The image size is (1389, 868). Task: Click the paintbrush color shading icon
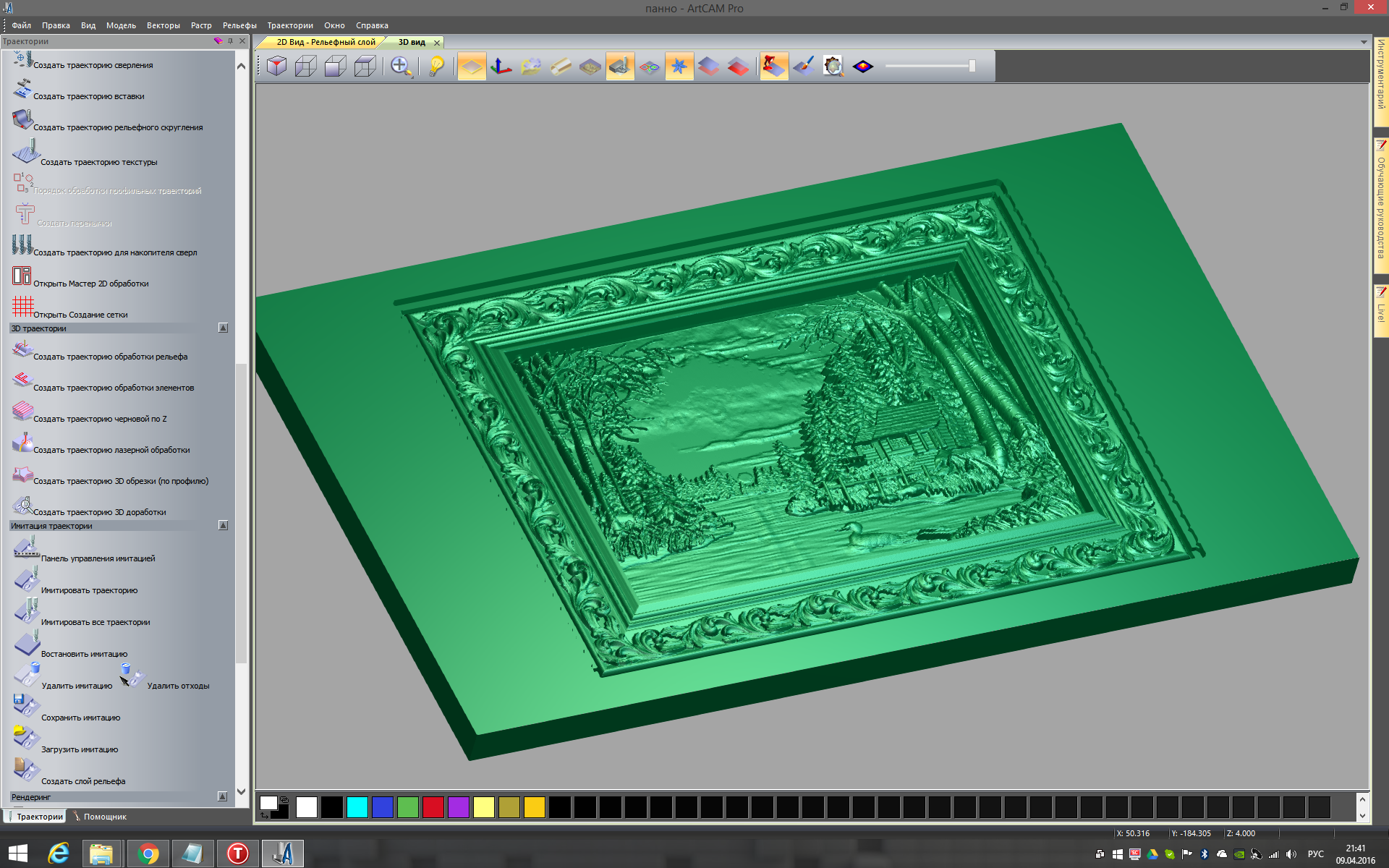[x=804, y=67]
